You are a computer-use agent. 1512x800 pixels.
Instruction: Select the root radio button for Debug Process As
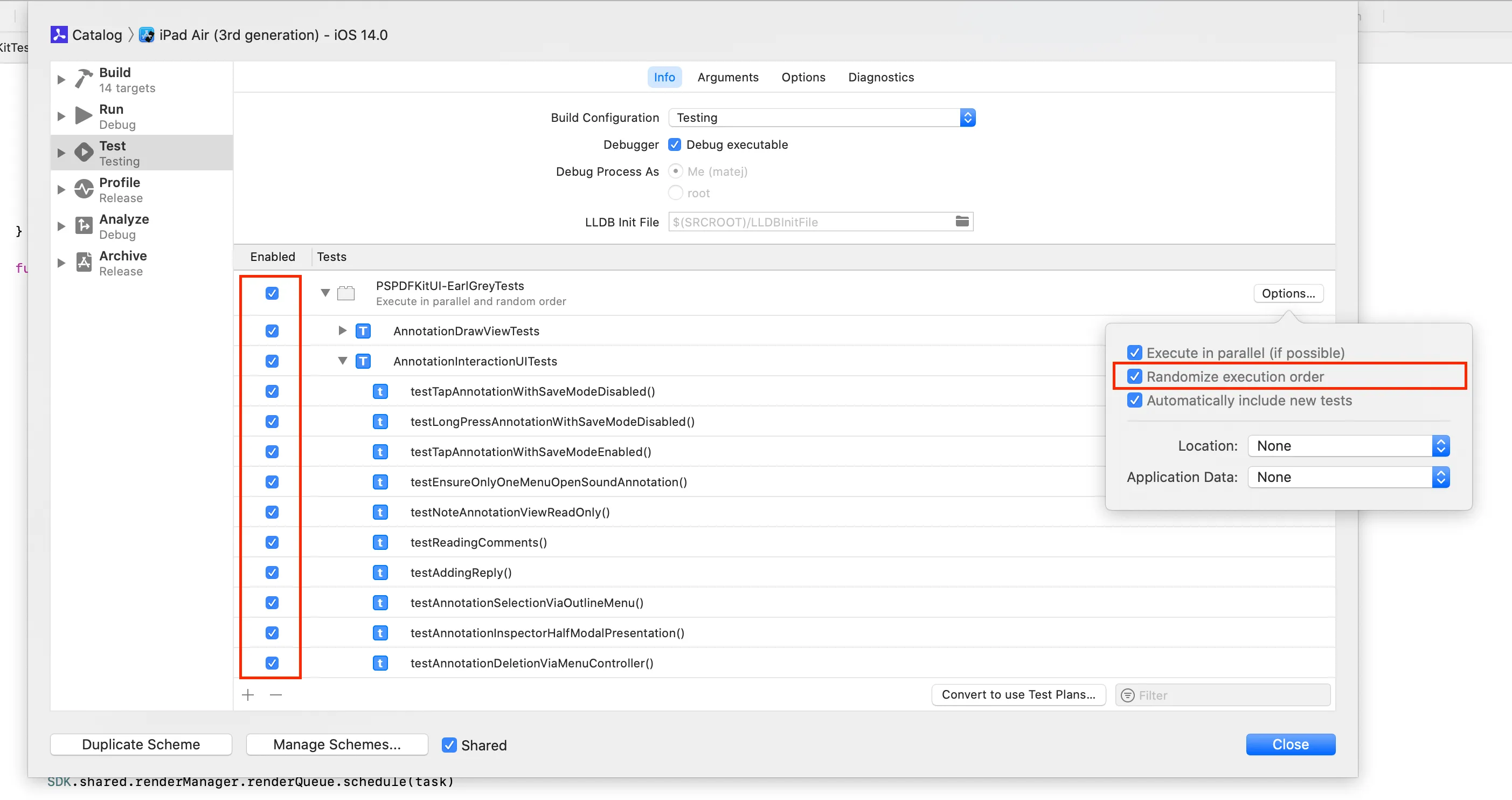pyautogui.click(x=675, y=192)
